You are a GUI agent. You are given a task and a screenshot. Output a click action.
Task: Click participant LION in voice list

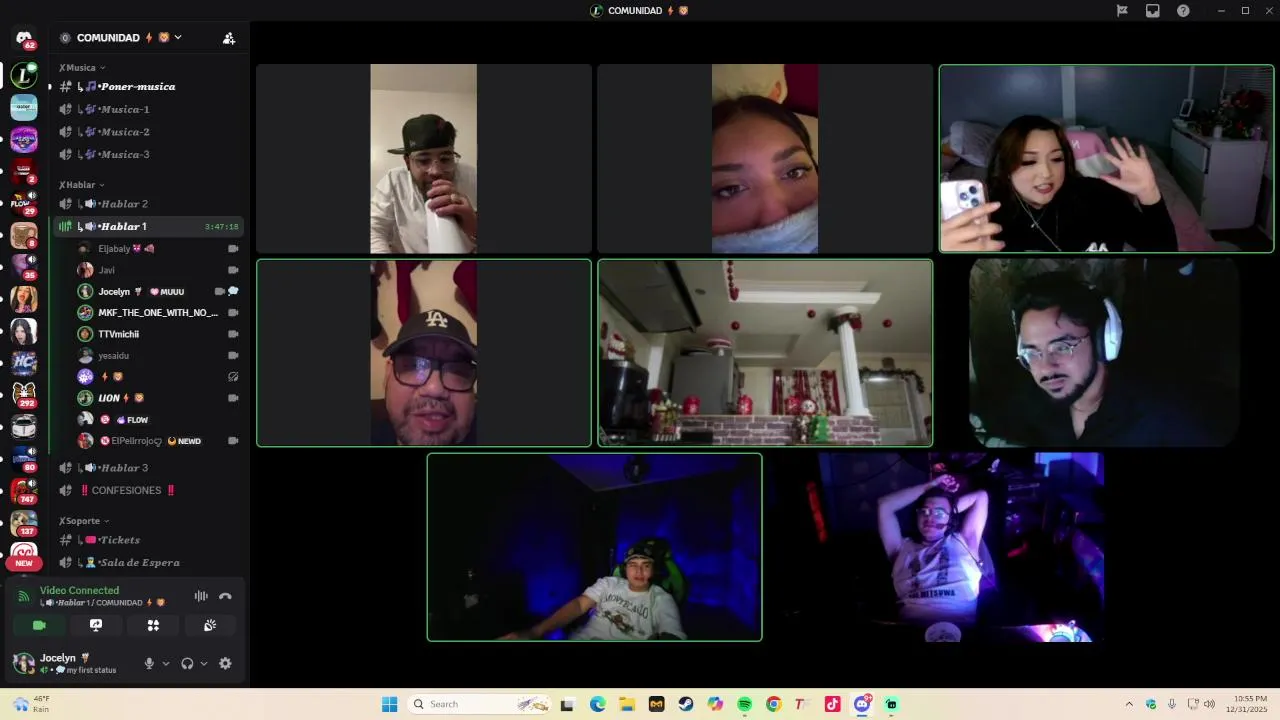(x=158, y=398)
